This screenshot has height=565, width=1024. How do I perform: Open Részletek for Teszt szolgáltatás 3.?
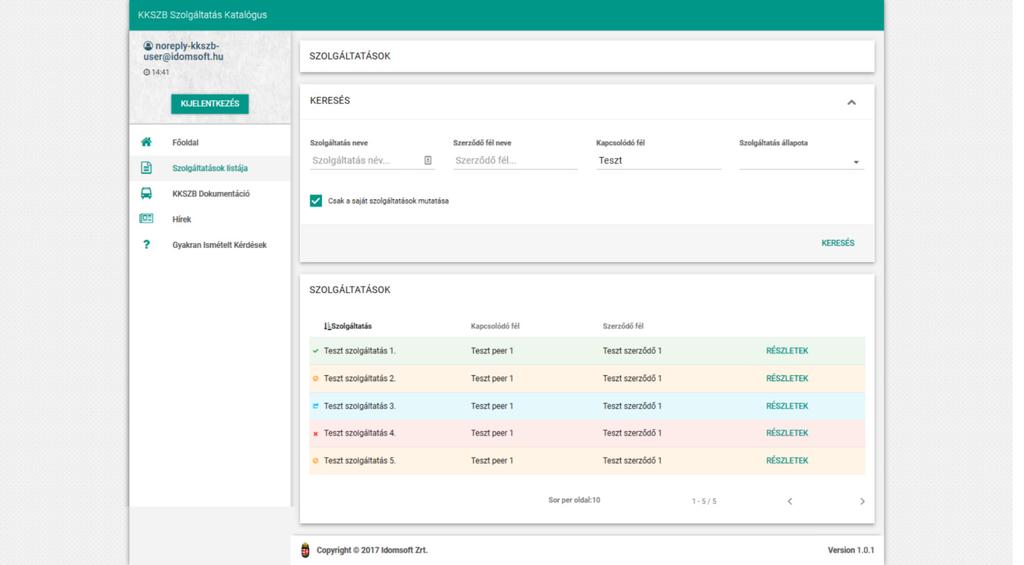787,406
